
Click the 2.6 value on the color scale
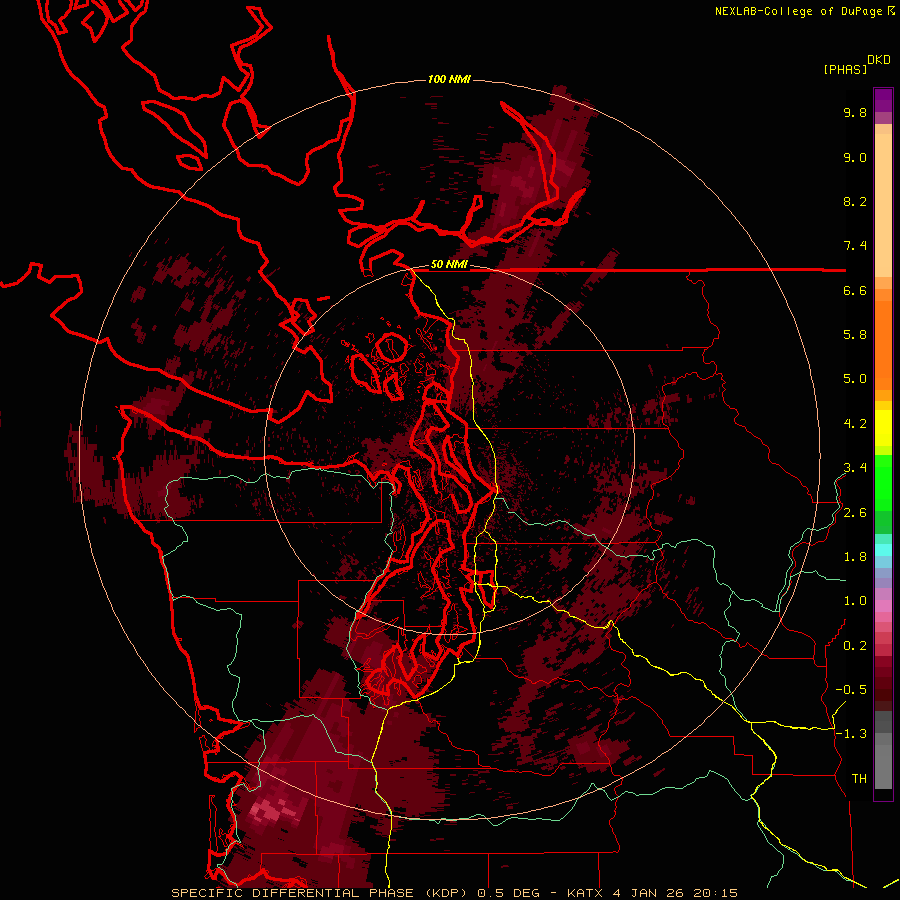pos(855,513)
